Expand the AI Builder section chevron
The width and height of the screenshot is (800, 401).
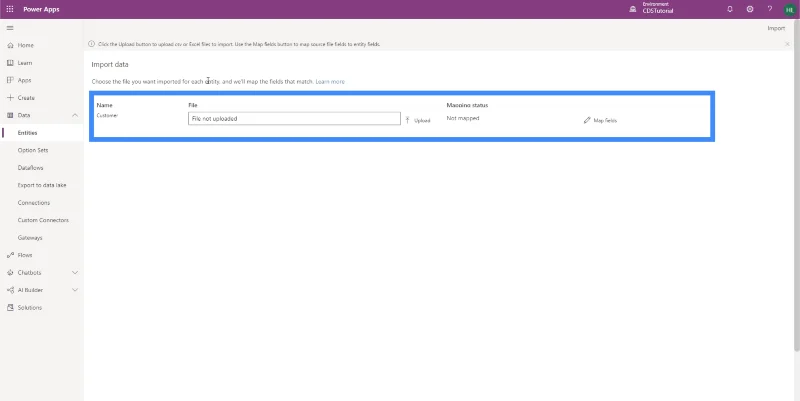coord(74,290)
